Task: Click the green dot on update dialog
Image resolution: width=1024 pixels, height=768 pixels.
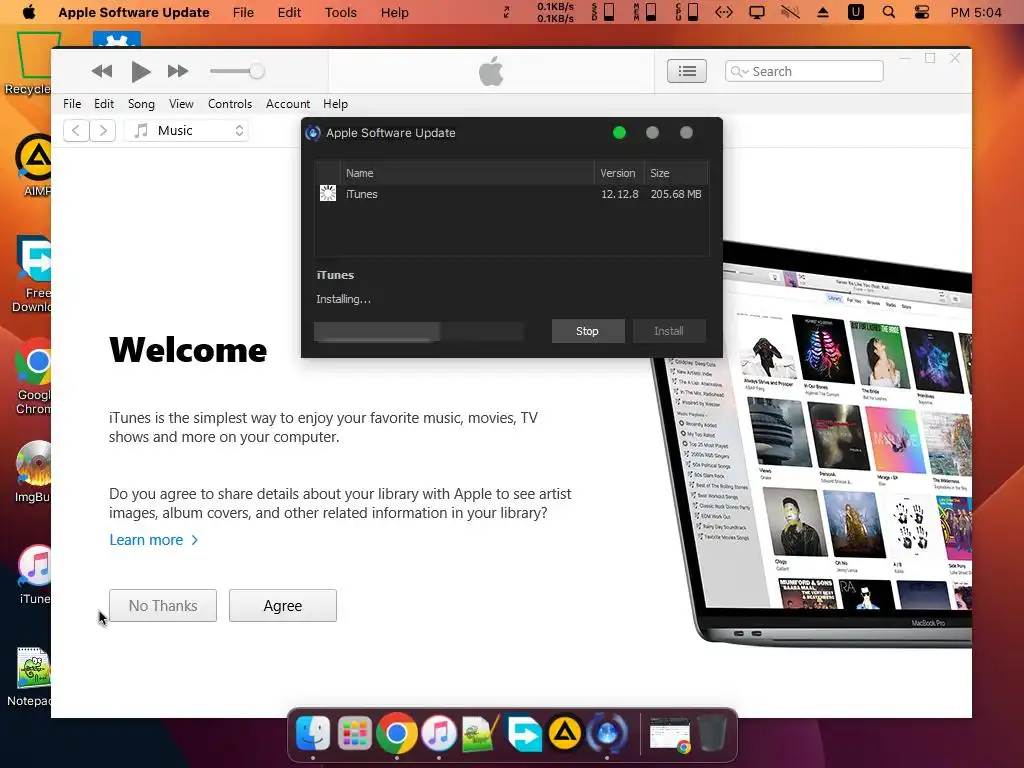Action: (x=619, y=133)
